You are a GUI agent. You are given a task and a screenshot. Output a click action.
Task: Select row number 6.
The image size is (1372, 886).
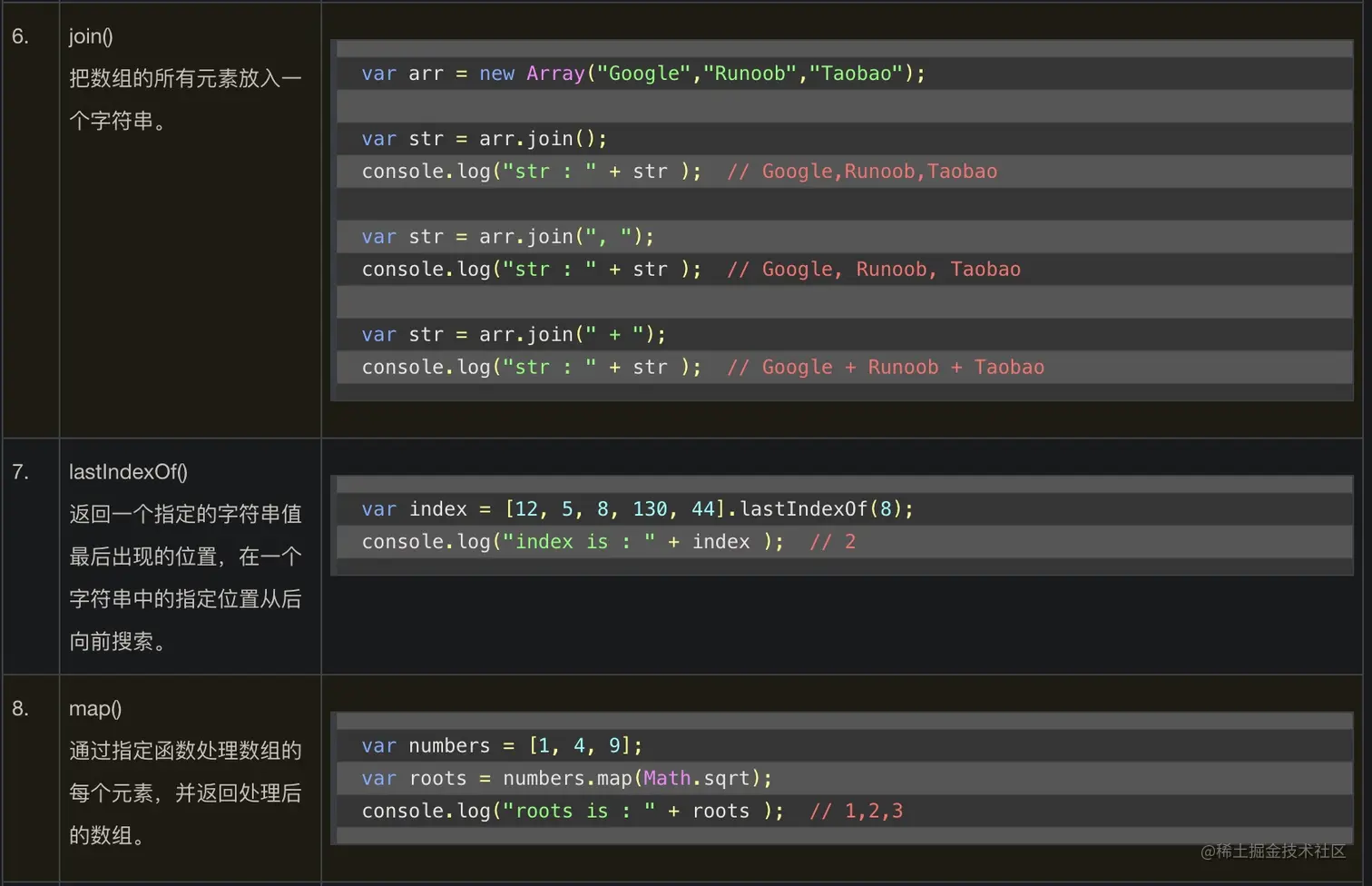[20, 36]
